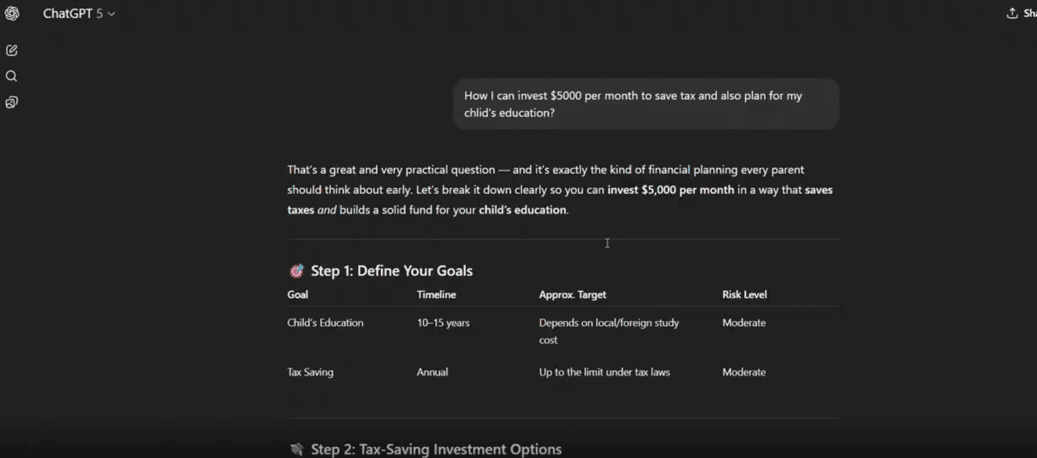This screenshot has width=1037, height=458.
Task: Click the Timeline column header
Action: (436, 295)
